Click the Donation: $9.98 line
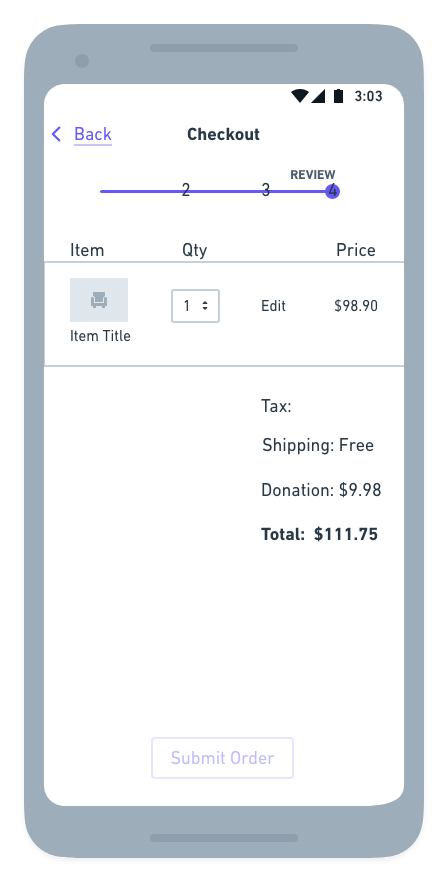The width and height of the screenshot is (448, 882). point(321,490)
